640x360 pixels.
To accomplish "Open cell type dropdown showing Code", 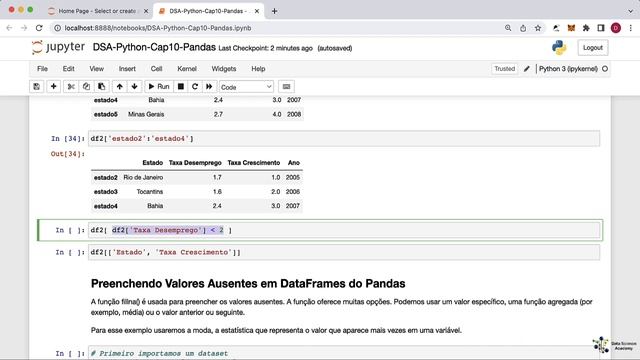I will pyautogui.click(x=246, y=87).
